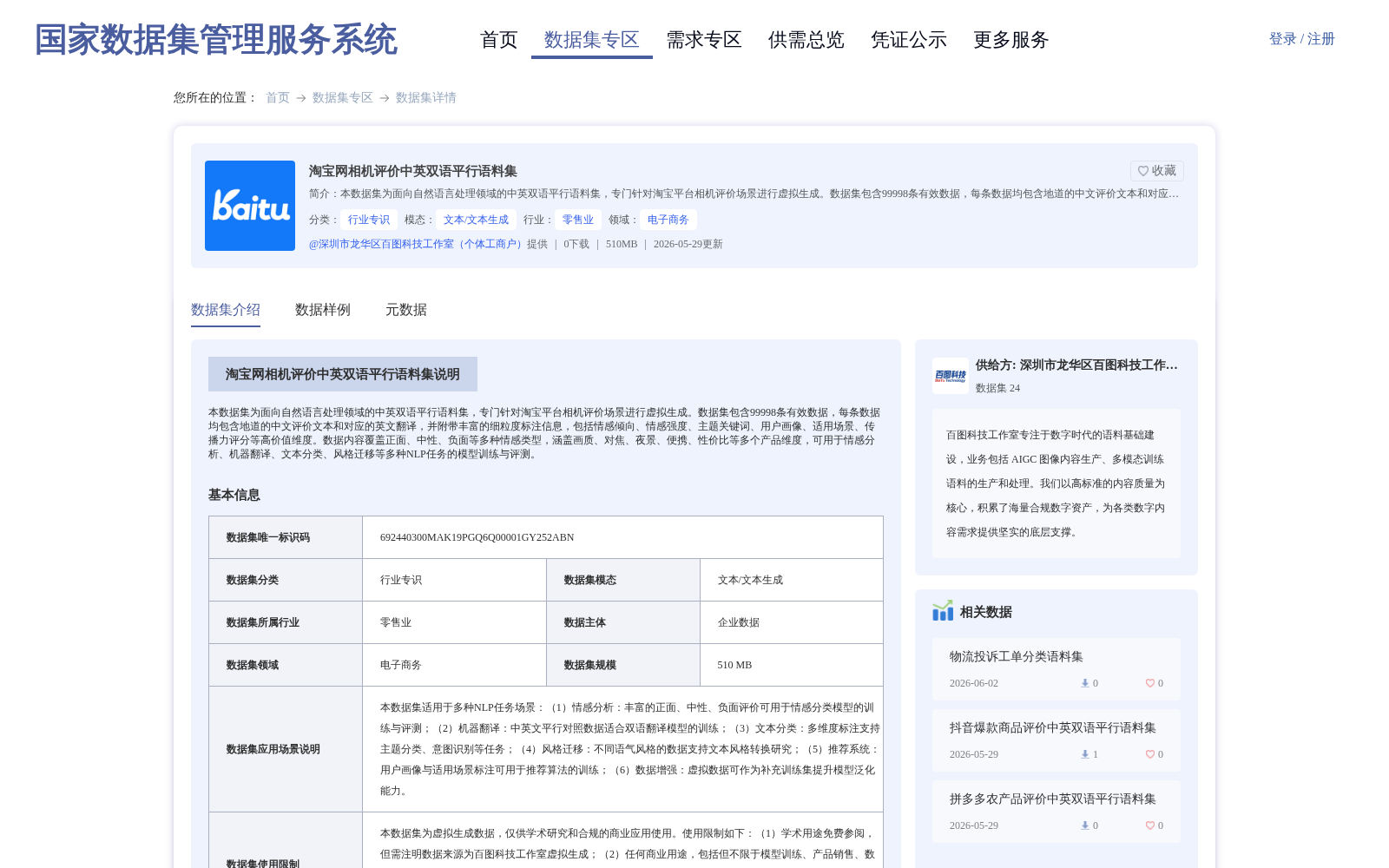Screen dimensions: 1389x868
Task: Click the 行业专识 category tag
Action: [369, 220]
